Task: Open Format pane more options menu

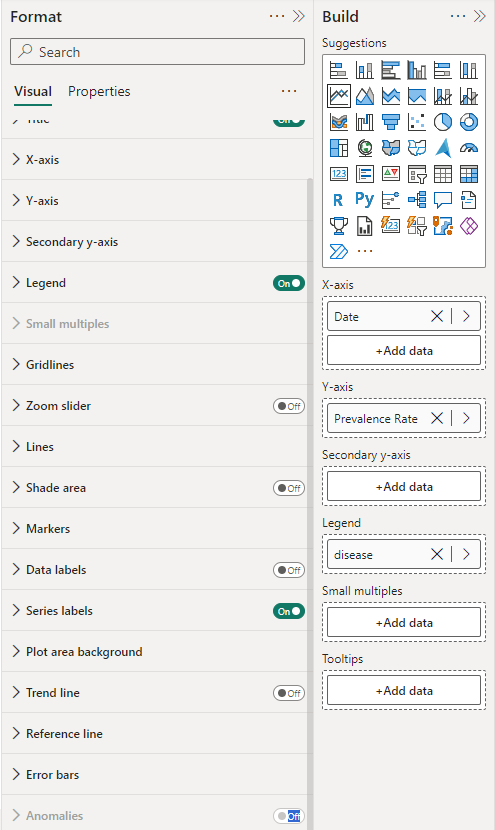Action: [277, 16]
